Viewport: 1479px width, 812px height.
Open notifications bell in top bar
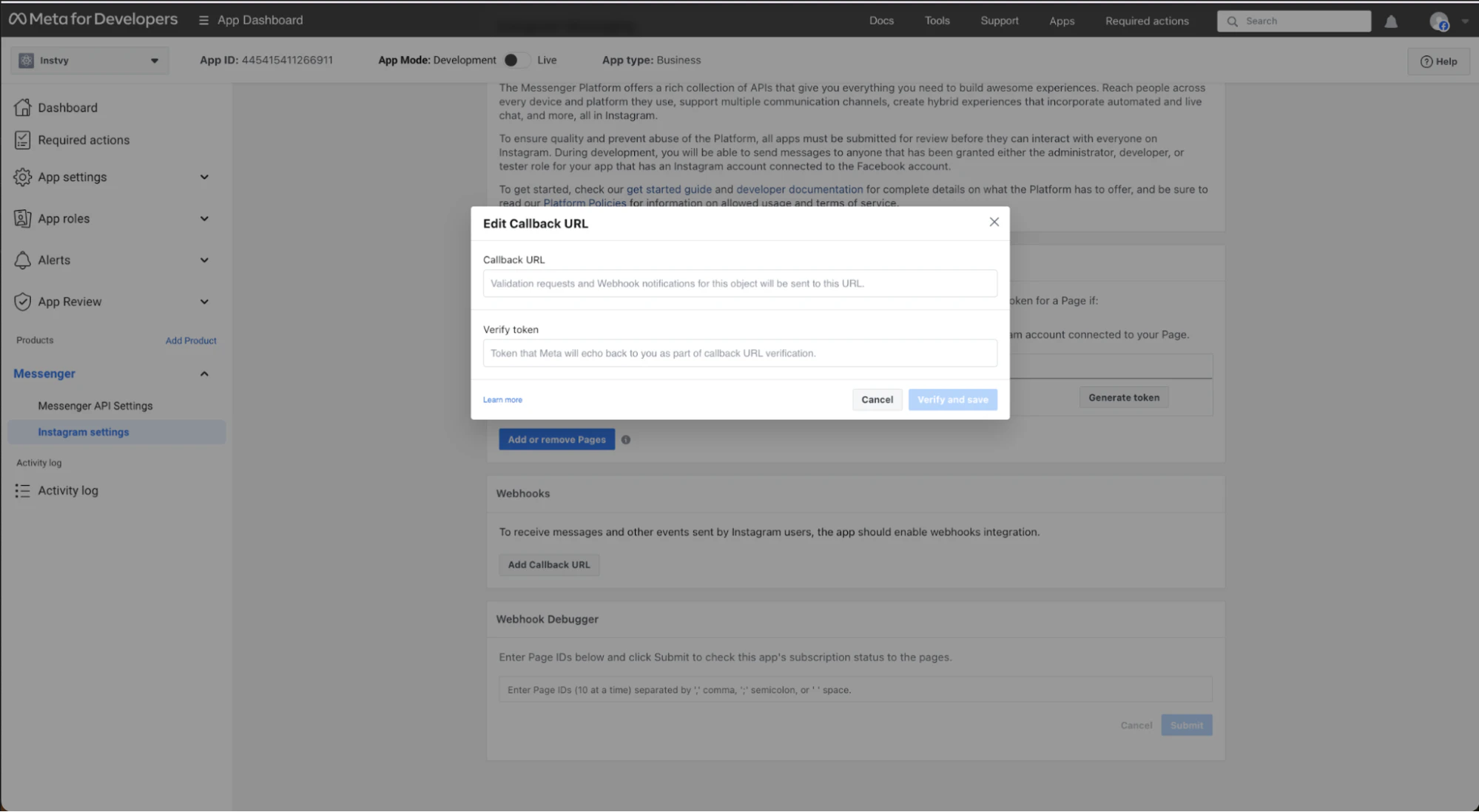1390,21
